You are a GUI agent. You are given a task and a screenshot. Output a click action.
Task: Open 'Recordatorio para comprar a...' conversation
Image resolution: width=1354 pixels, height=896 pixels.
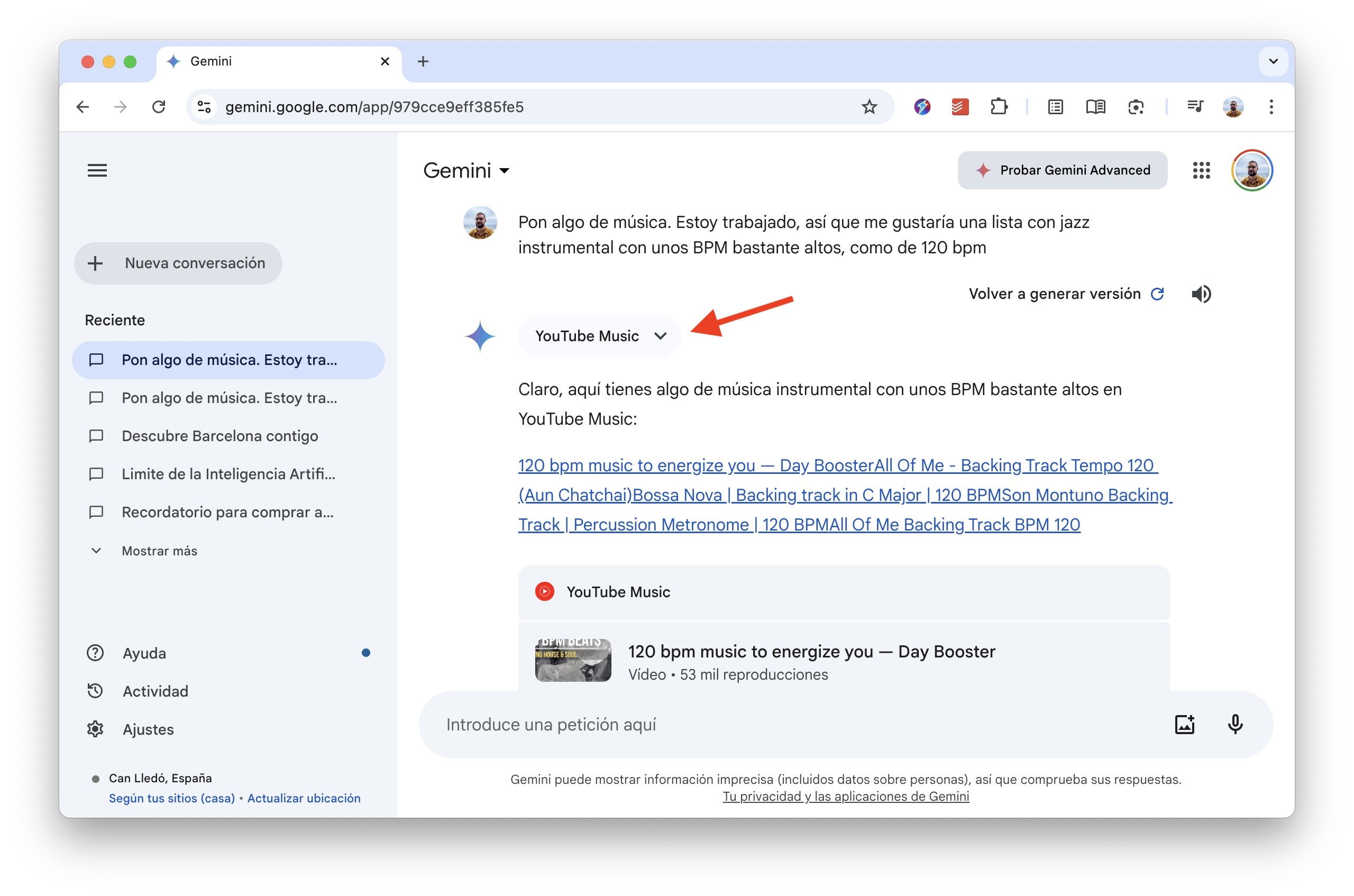pos(228,512)
